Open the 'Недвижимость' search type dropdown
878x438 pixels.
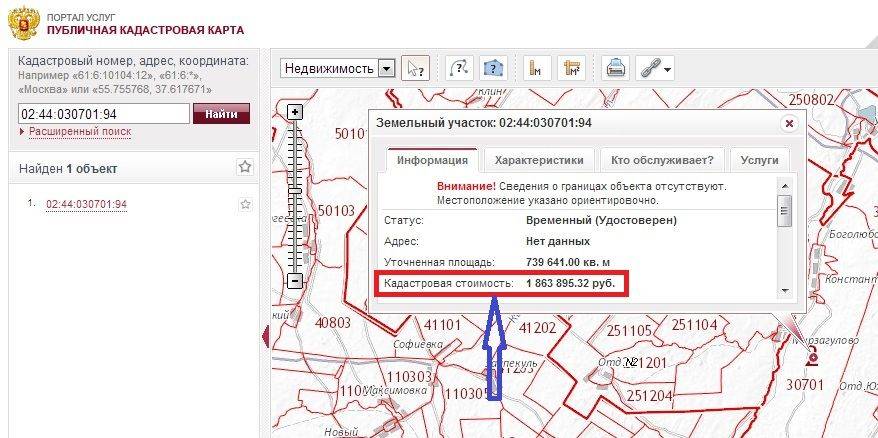pyautogui.click(x=386, y=68)
